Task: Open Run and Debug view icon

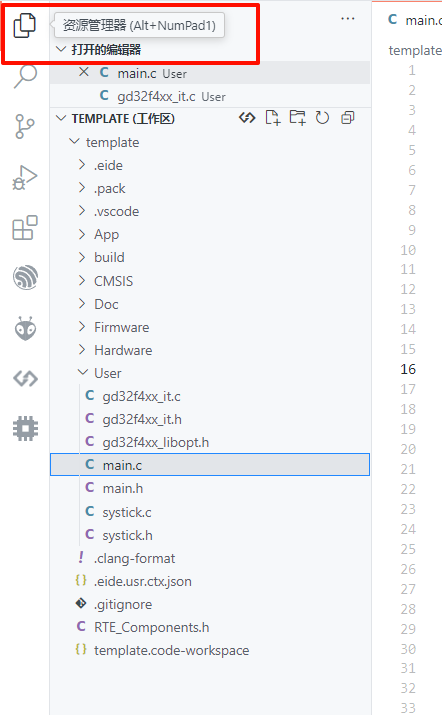Action: [x=25, y=177]
